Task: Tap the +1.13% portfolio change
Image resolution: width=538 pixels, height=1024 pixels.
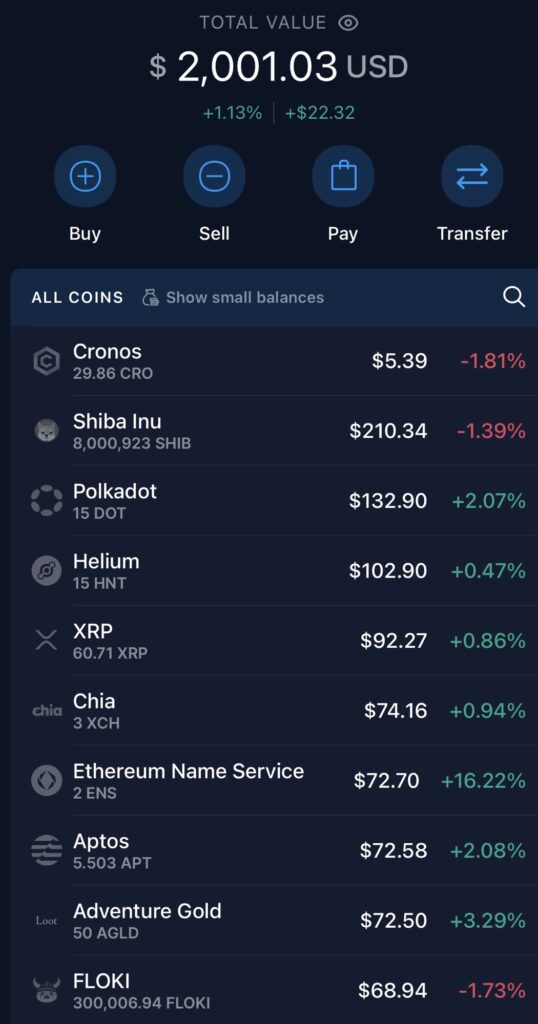Action: coord(232,113)
